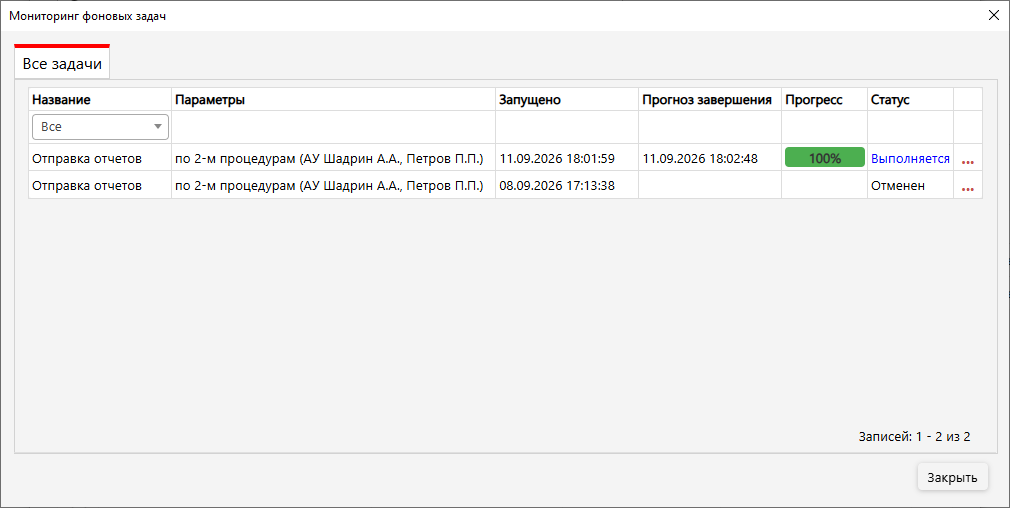The height and width of the screenshot is (508, 1010).
Task: Click the blue Выполняется status link
Action: point(910,158)
